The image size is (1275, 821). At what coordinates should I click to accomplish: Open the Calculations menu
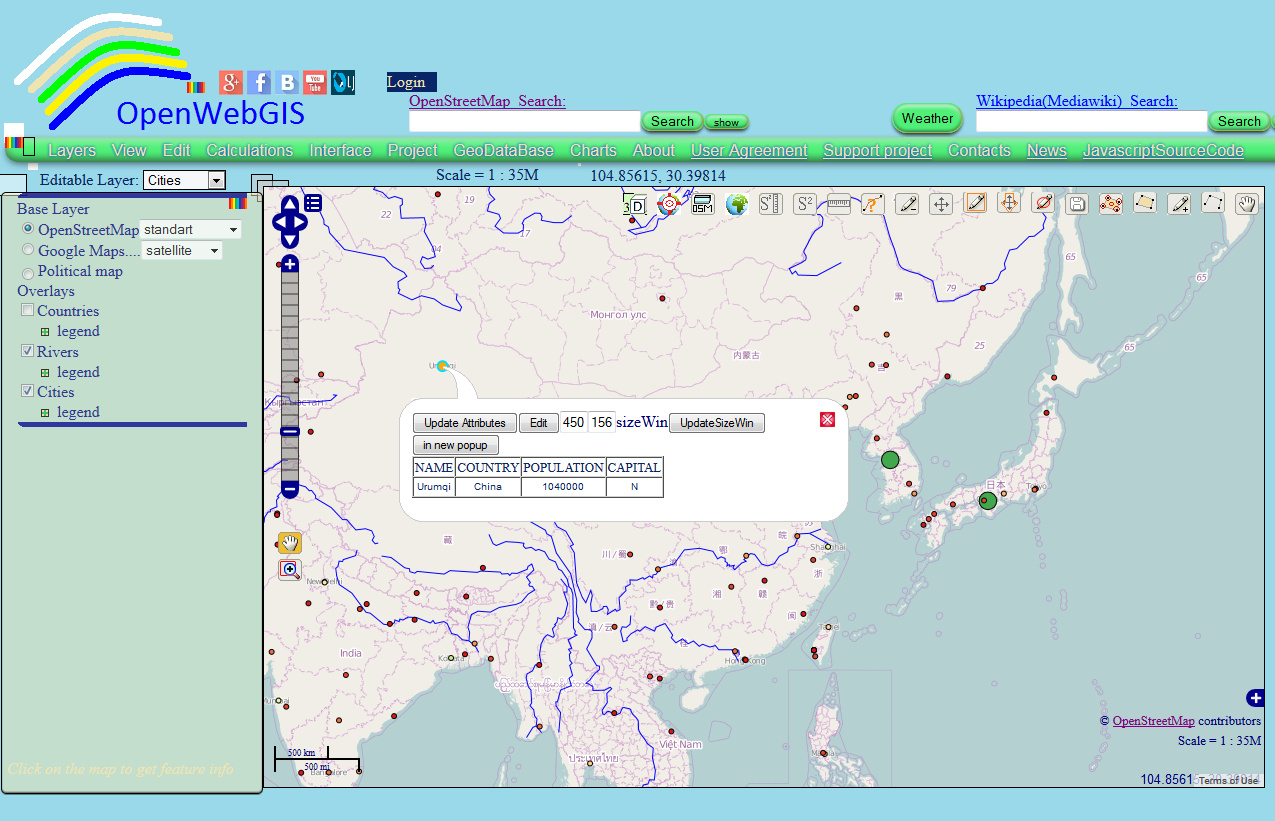coord(249,150)
